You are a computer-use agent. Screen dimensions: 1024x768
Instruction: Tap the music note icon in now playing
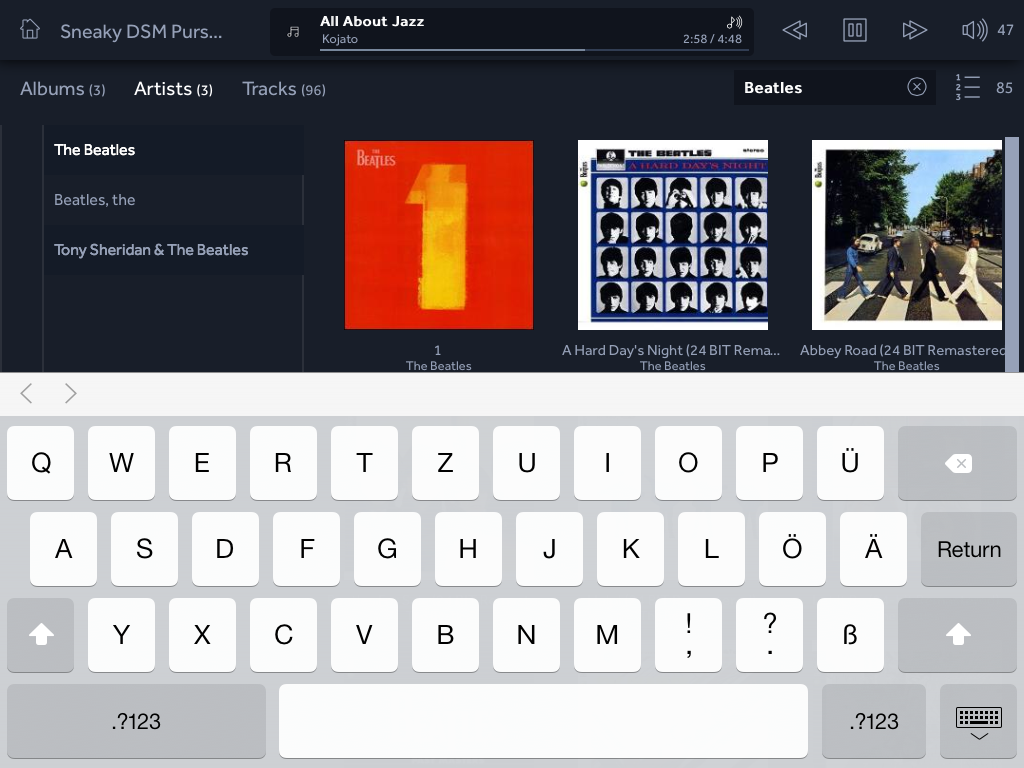pos(293,31)
